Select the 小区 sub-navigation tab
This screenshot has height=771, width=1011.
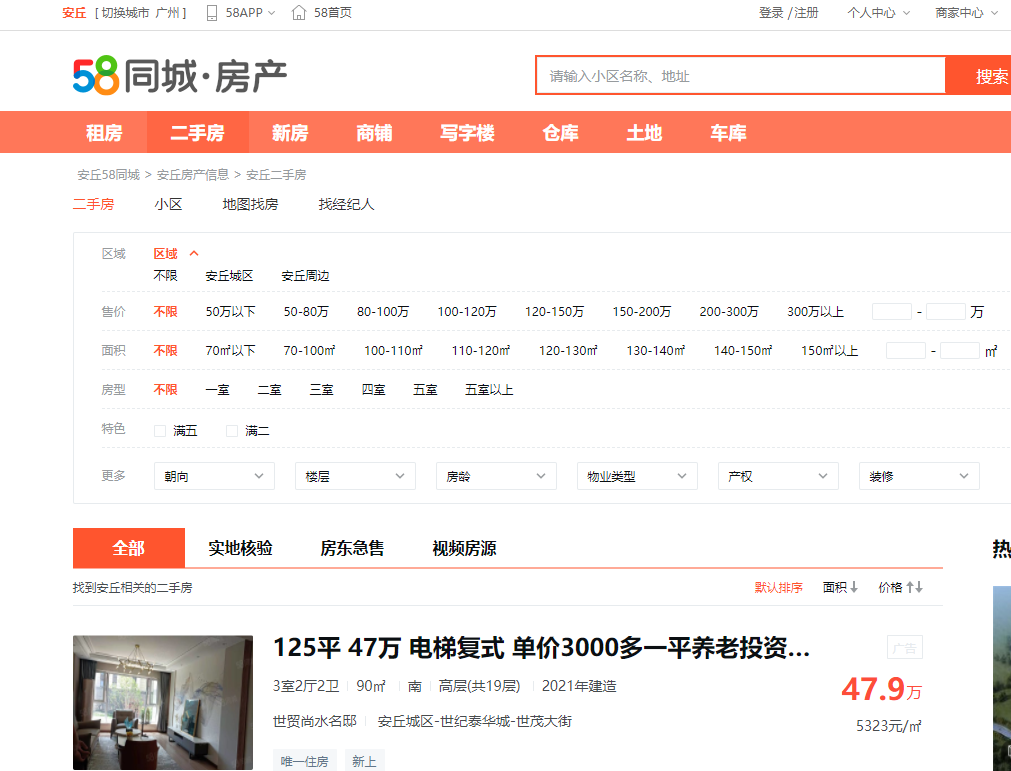168,204
